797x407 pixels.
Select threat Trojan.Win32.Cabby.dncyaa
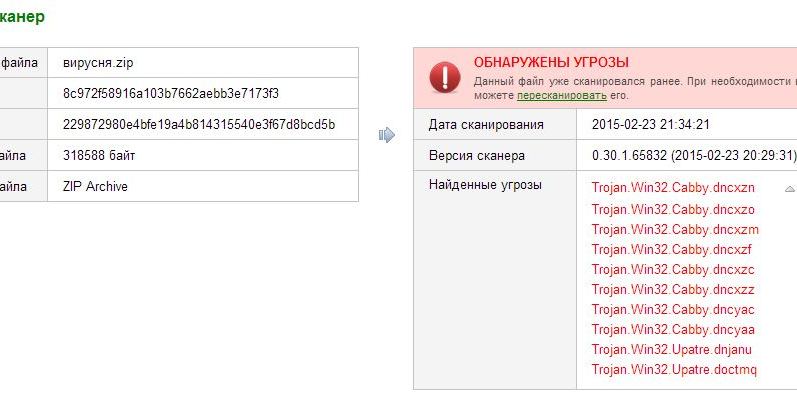click(672, 330)
